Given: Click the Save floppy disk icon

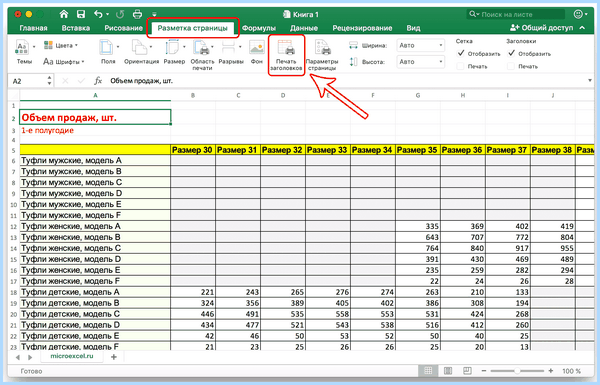Looking at the screenshot, I should click(81, 15).
